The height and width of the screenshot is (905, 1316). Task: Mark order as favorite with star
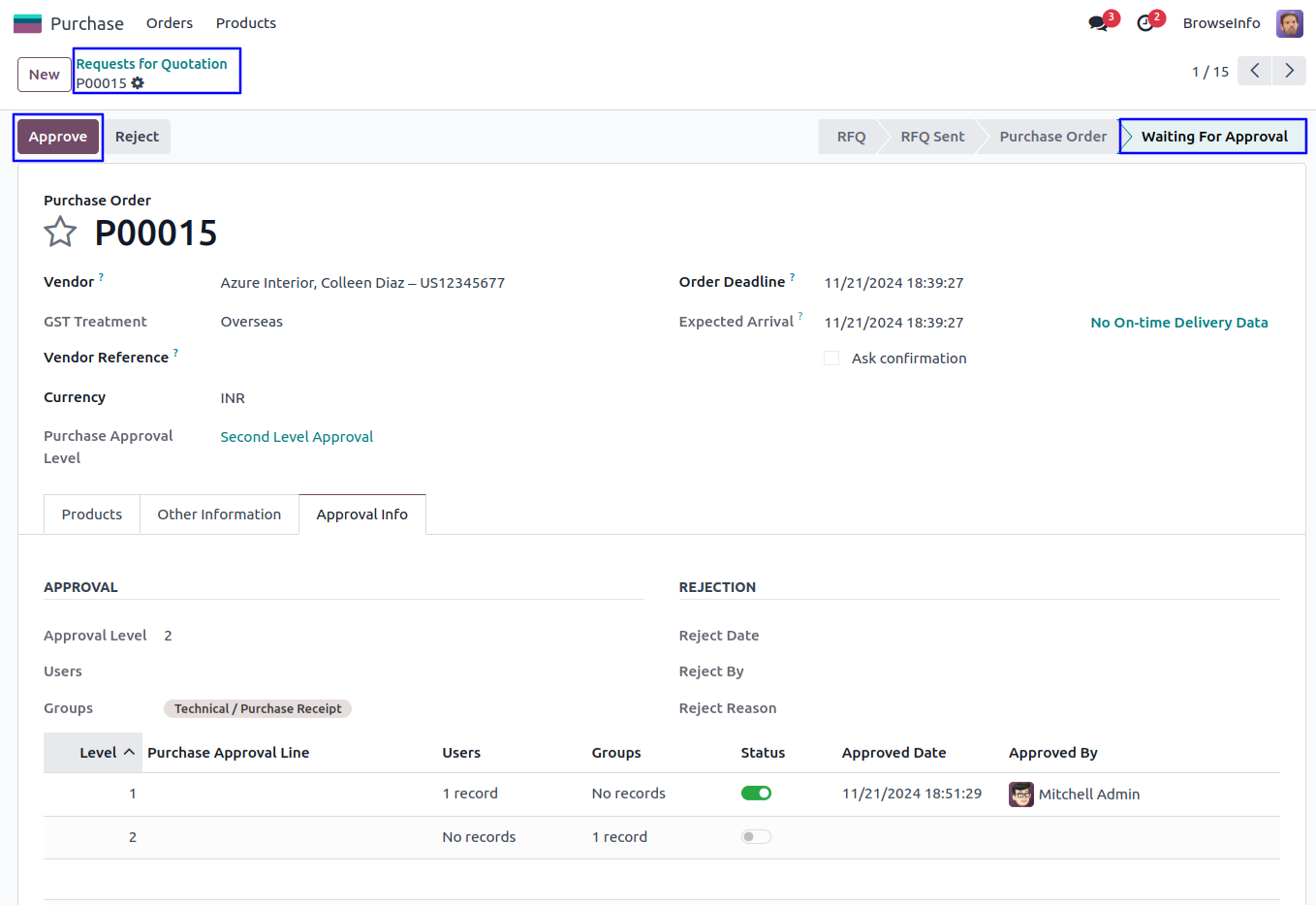[x=60, y=233]
